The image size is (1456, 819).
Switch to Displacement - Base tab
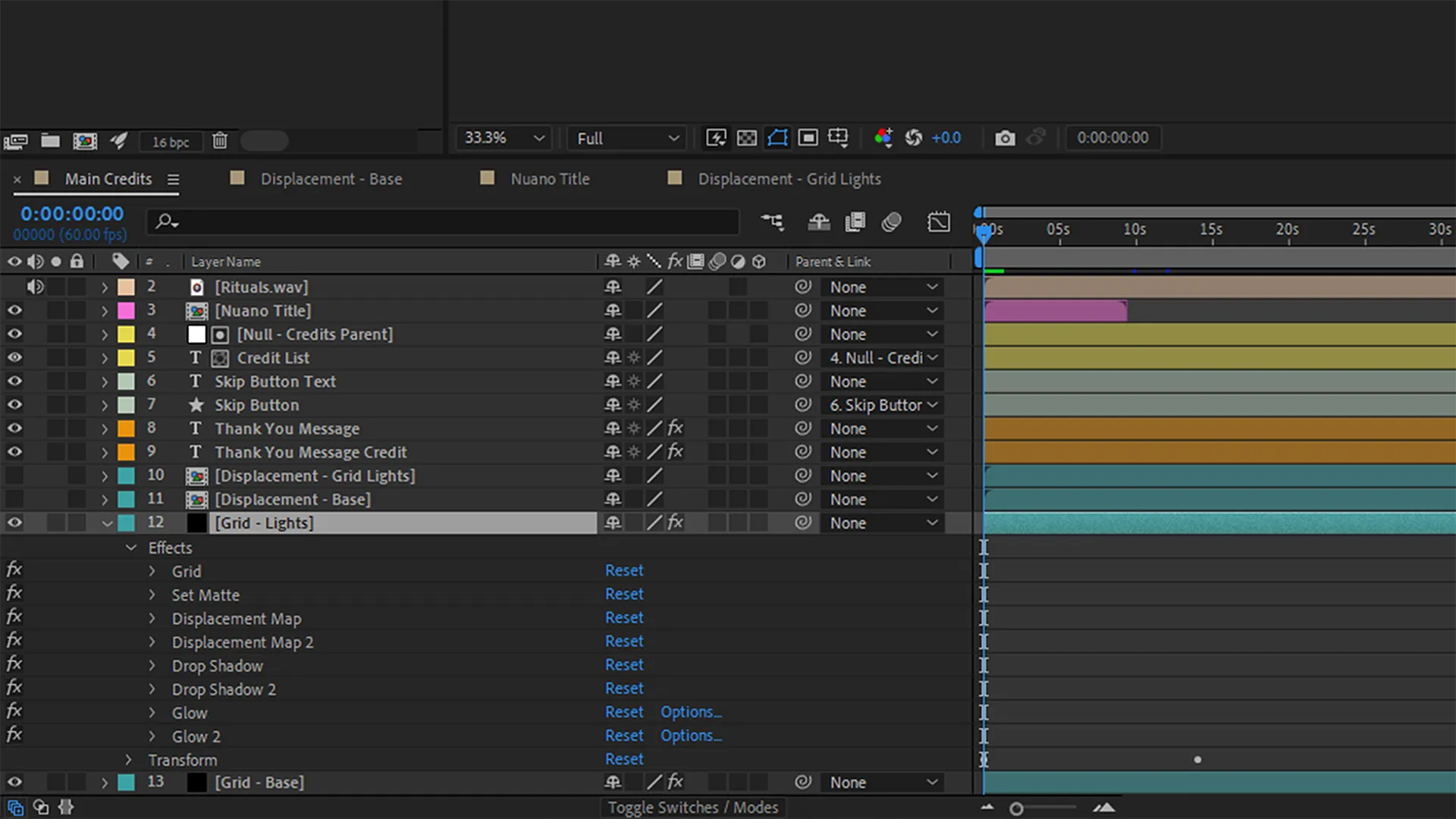[x=331, y=179]
